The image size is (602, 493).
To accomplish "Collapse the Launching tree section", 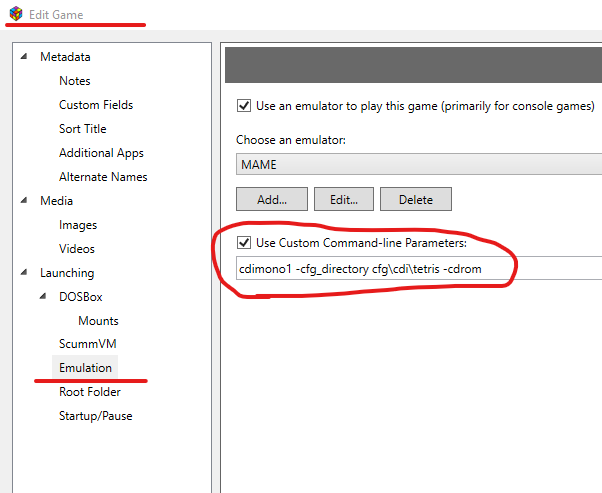I will click(x=24, y=273).
